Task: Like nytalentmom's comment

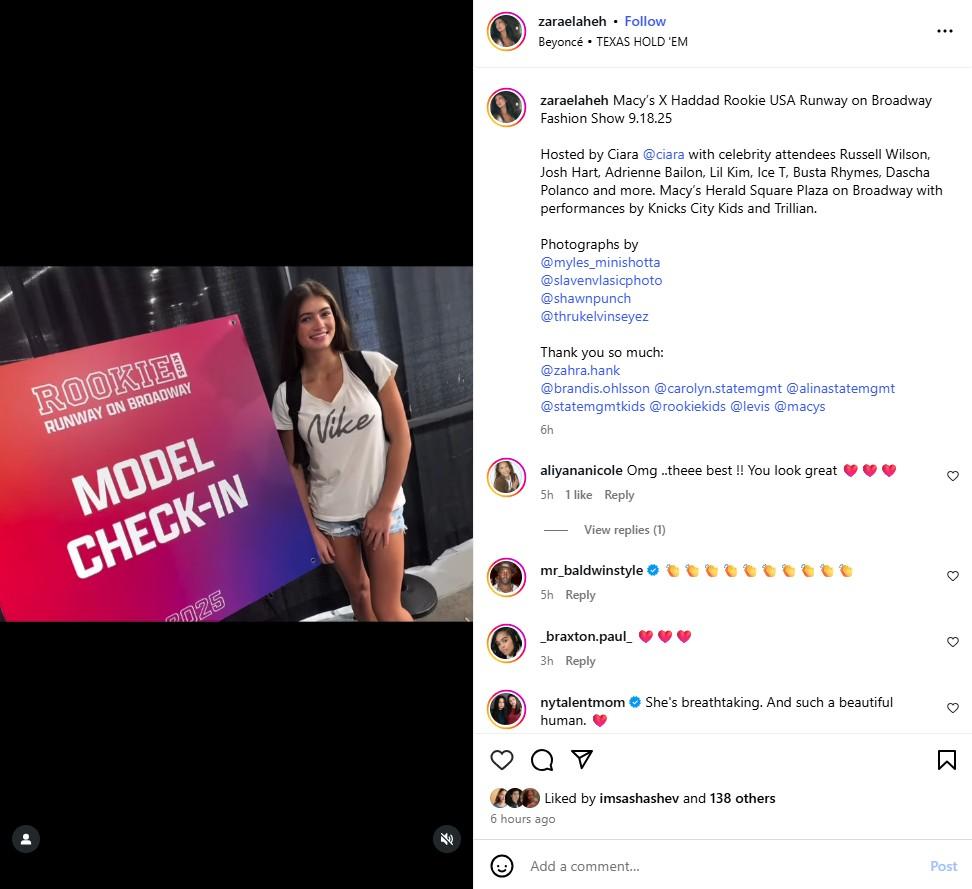Action: click(953, 707)
